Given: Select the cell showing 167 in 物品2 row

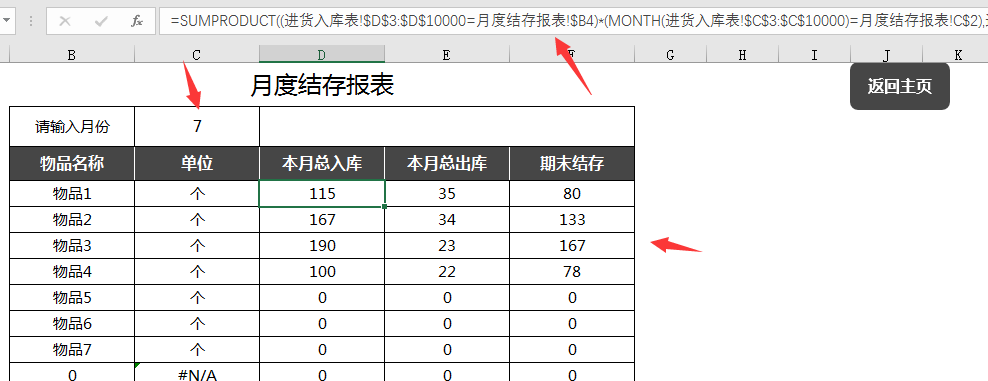Looking at the screenshot, I should [x=322, y=219].
